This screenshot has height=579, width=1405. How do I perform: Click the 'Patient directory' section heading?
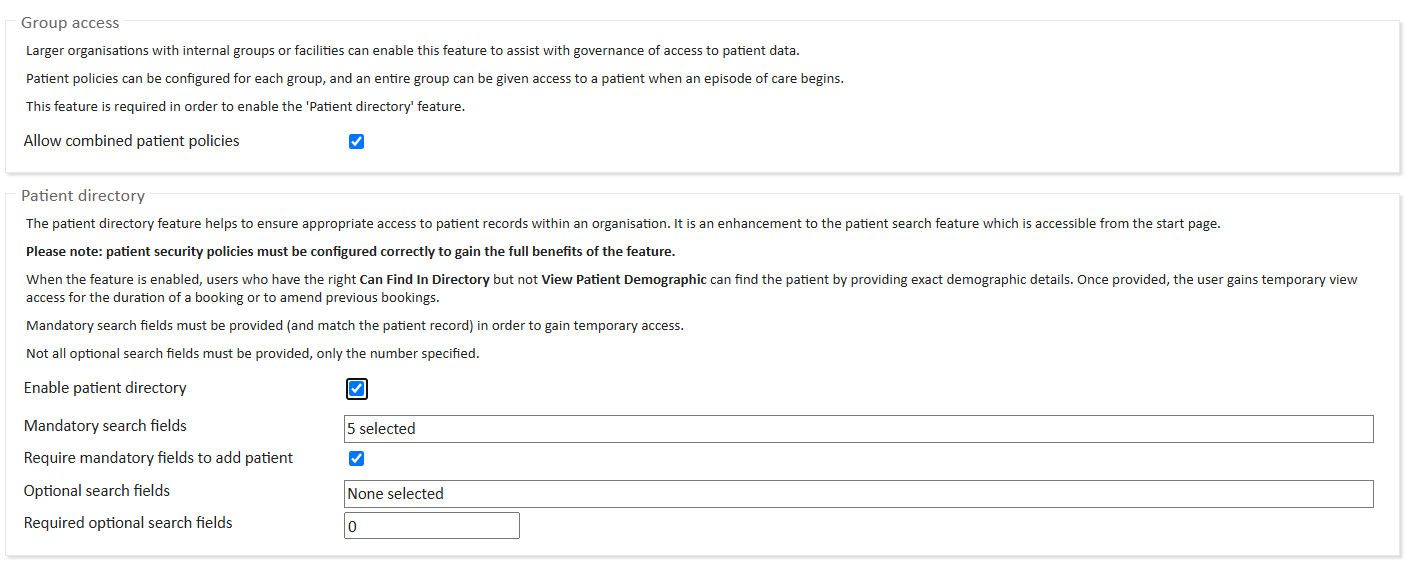point(83,196)
